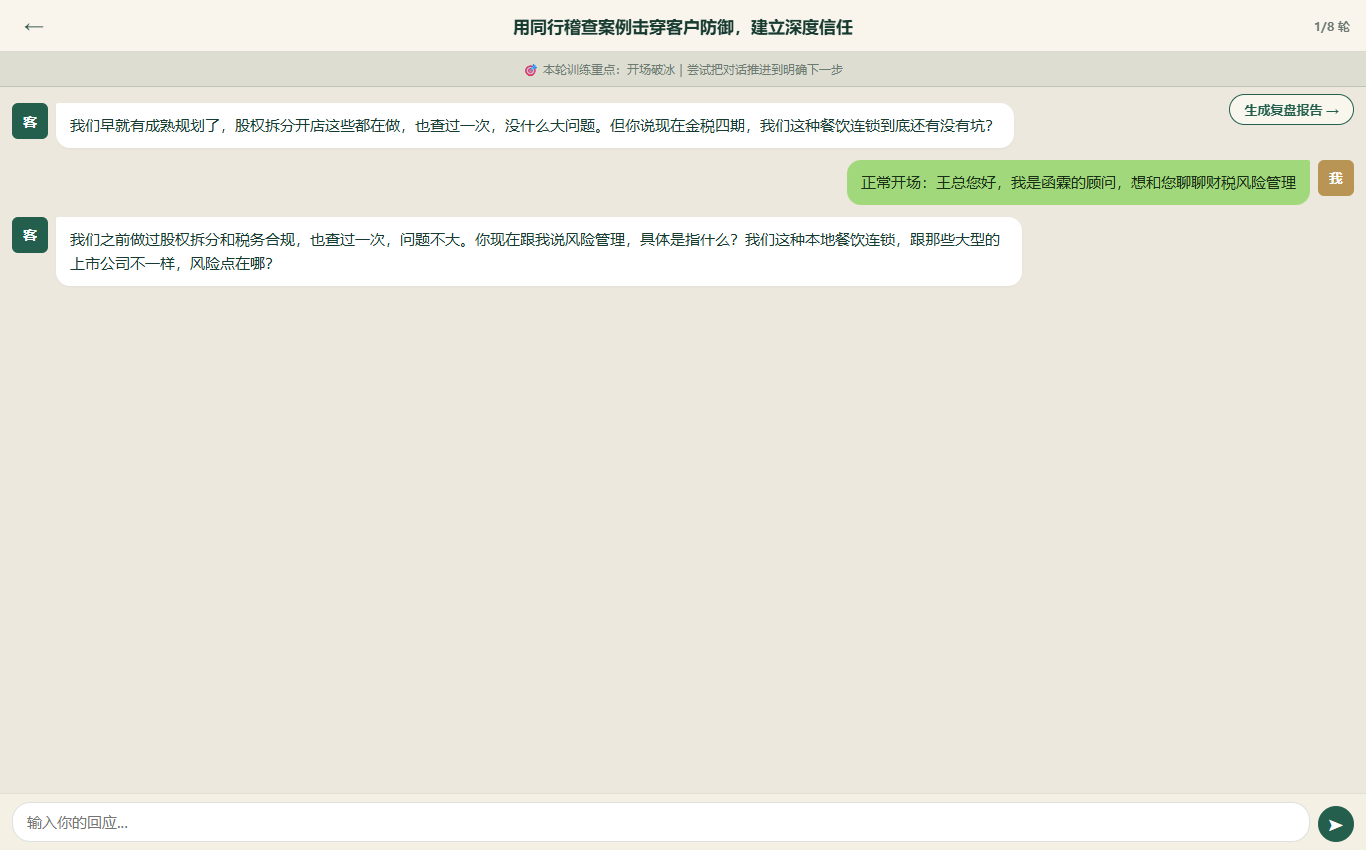Select the customer message asking 风险点在哪
1366x850 pixels.
click(x=539, y=251)
